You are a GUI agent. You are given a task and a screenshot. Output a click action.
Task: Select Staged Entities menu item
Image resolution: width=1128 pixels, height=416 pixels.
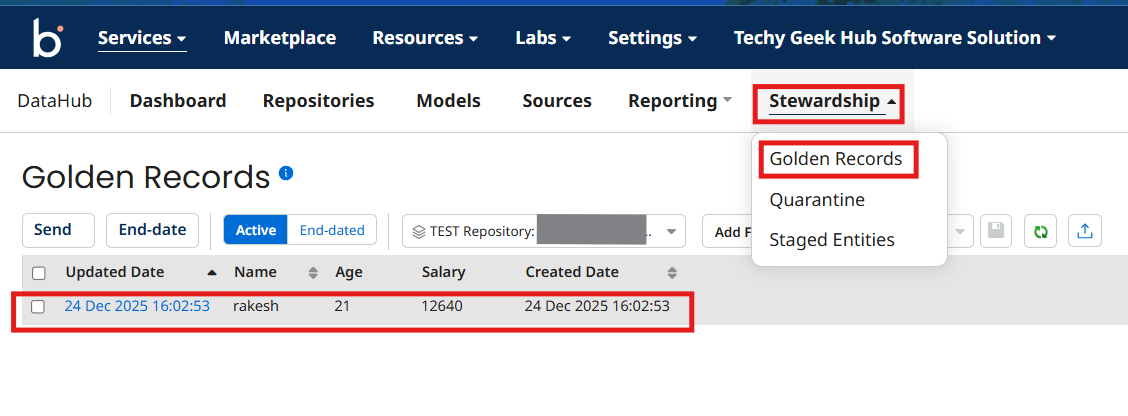click(832, 240)
